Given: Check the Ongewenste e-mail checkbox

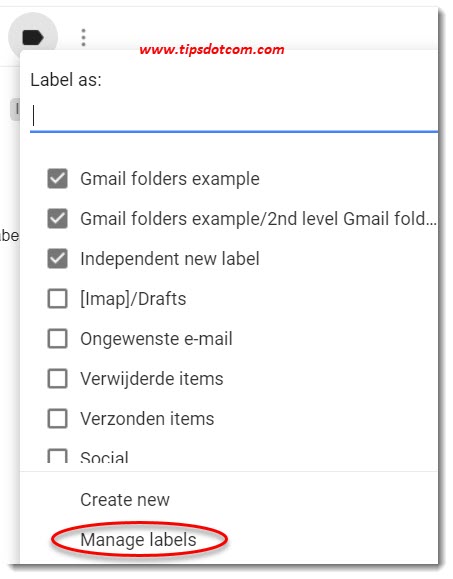Looking at the screenshot, I should pyautogui.click(x=58, y=339).
